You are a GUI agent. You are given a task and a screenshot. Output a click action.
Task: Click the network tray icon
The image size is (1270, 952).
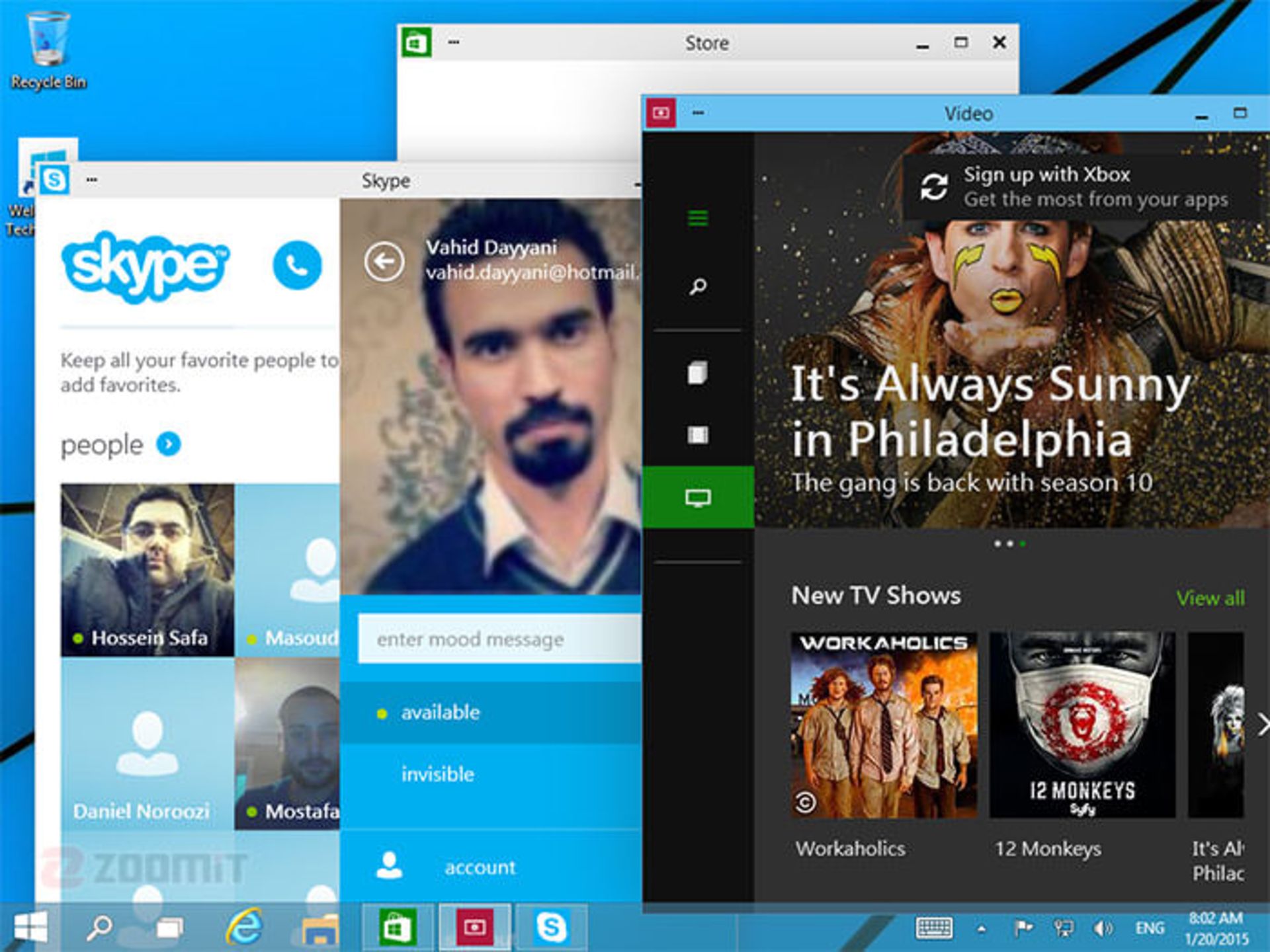1064,928
